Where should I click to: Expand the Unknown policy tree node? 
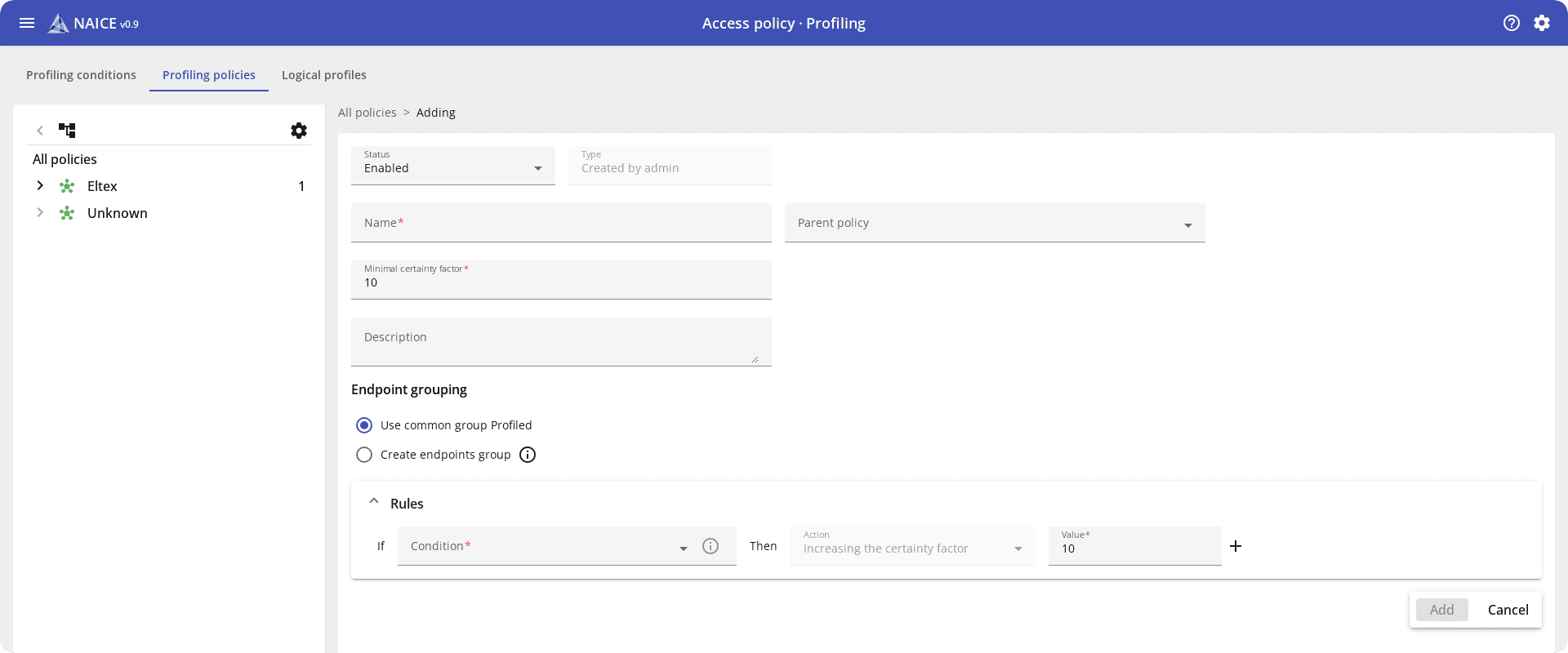[x=40, y=213]
